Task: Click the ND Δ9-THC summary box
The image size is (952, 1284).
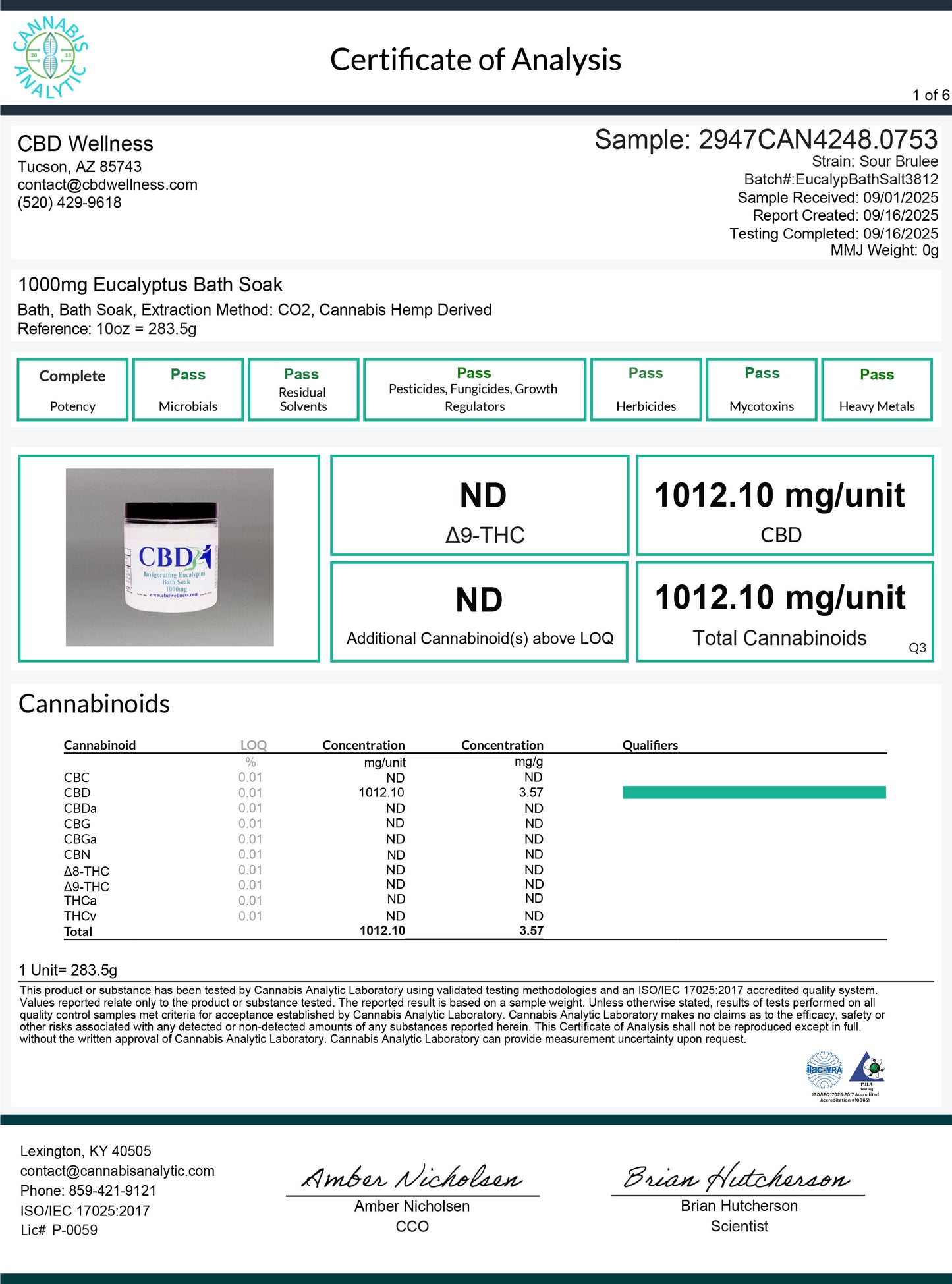Action: tap(480, 505)
